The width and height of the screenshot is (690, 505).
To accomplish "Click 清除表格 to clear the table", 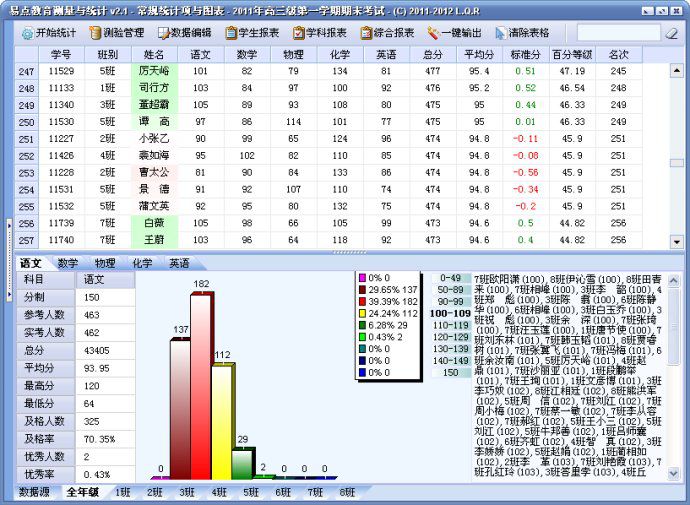I will point(522,33).
